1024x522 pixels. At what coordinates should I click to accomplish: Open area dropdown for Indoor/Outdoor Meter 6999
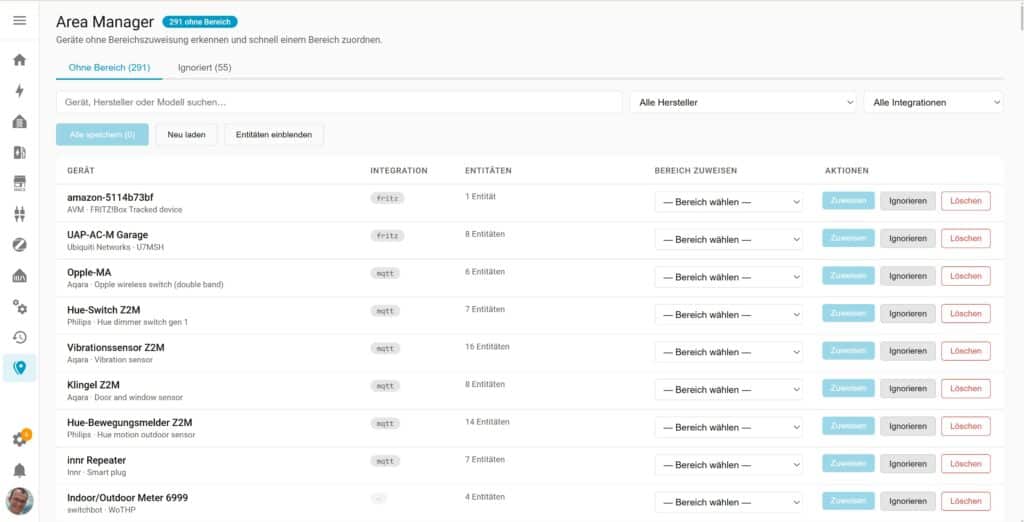729,502
